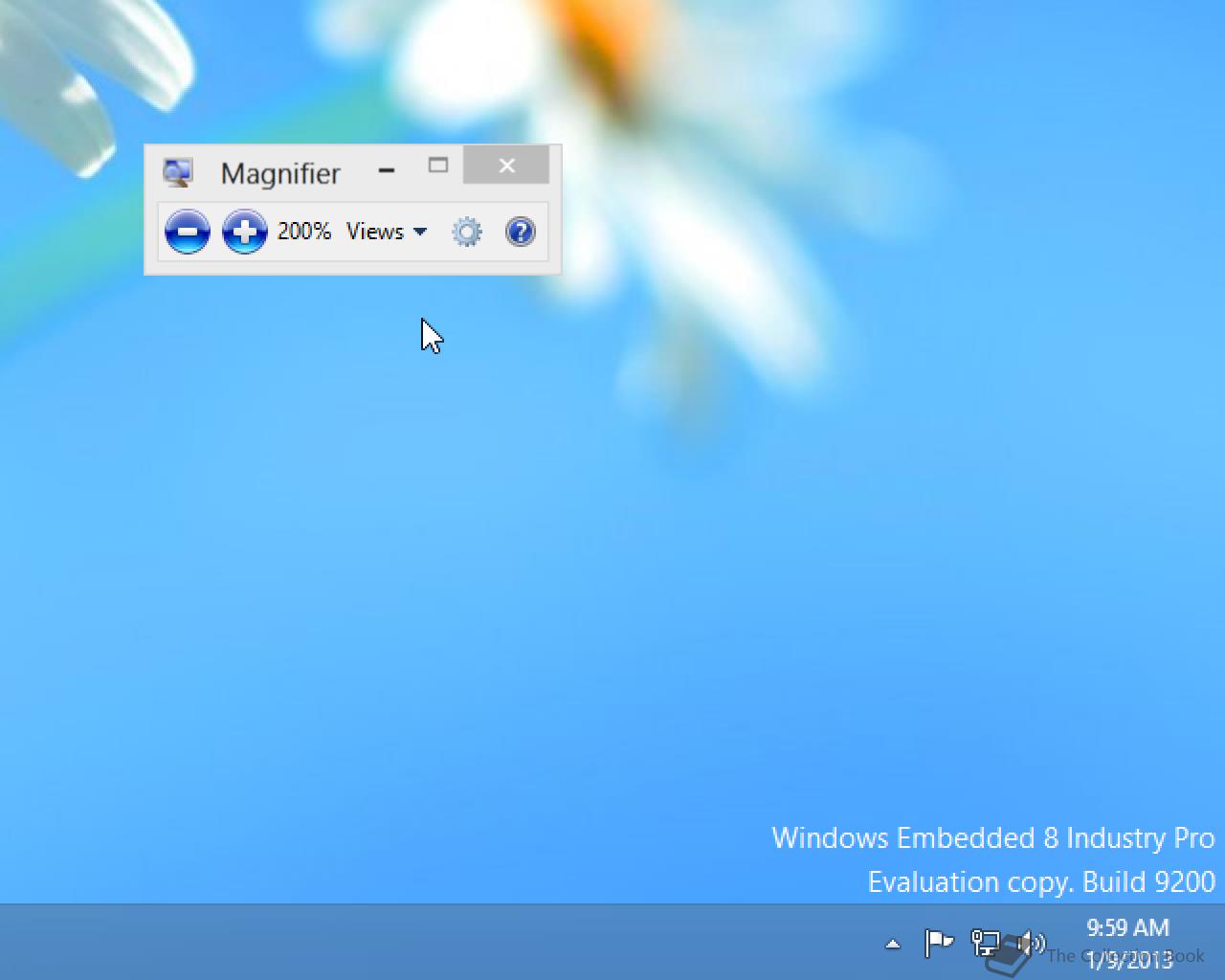Viewport: 1225px width, 980px height.
Task: Open Magnifier options gear icon
Action: [x=467, y=232]
